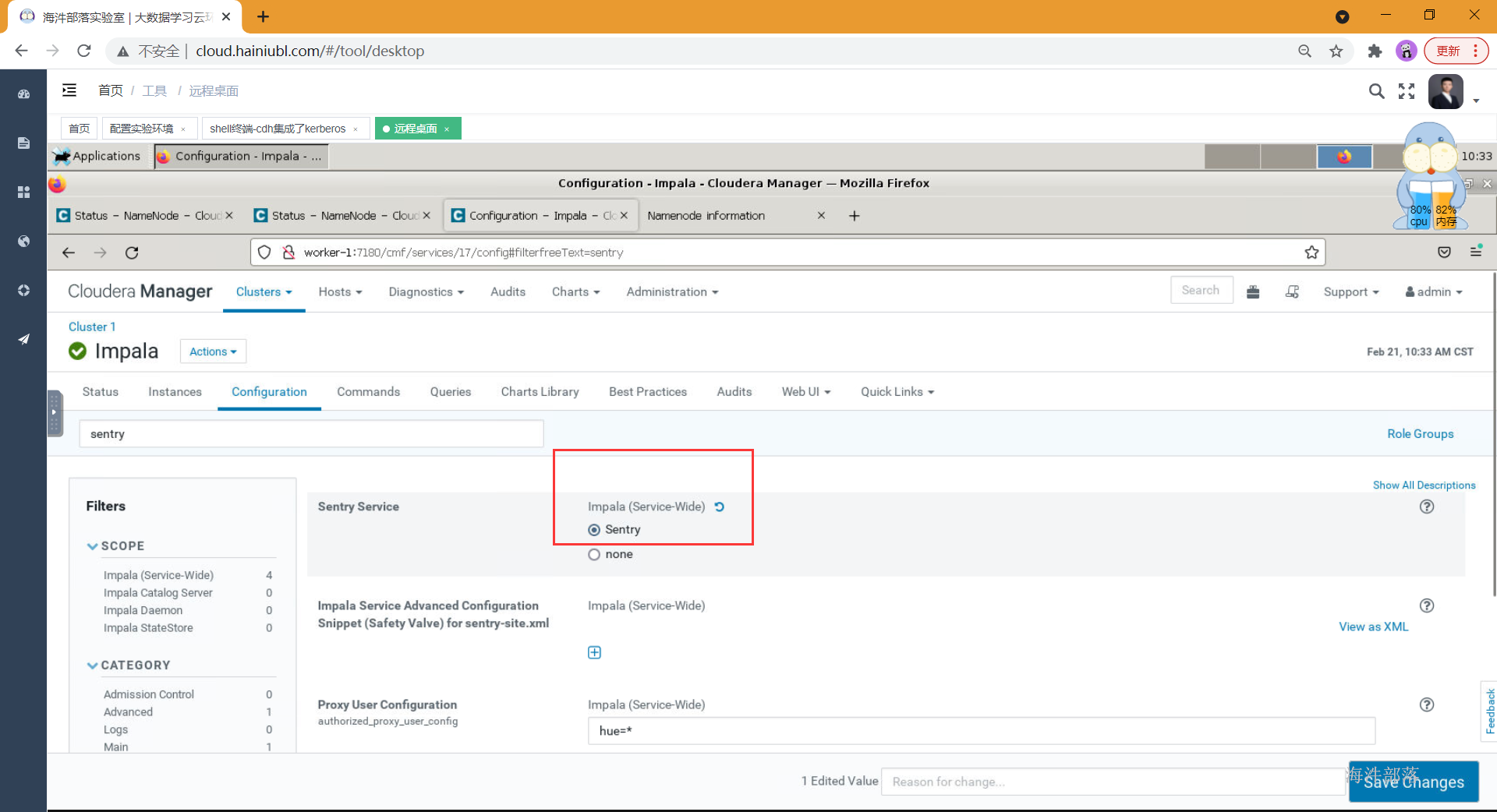Add a sentry-site.xml snippet entry with plus icon

pyautogui.click(x=594, y=652)
